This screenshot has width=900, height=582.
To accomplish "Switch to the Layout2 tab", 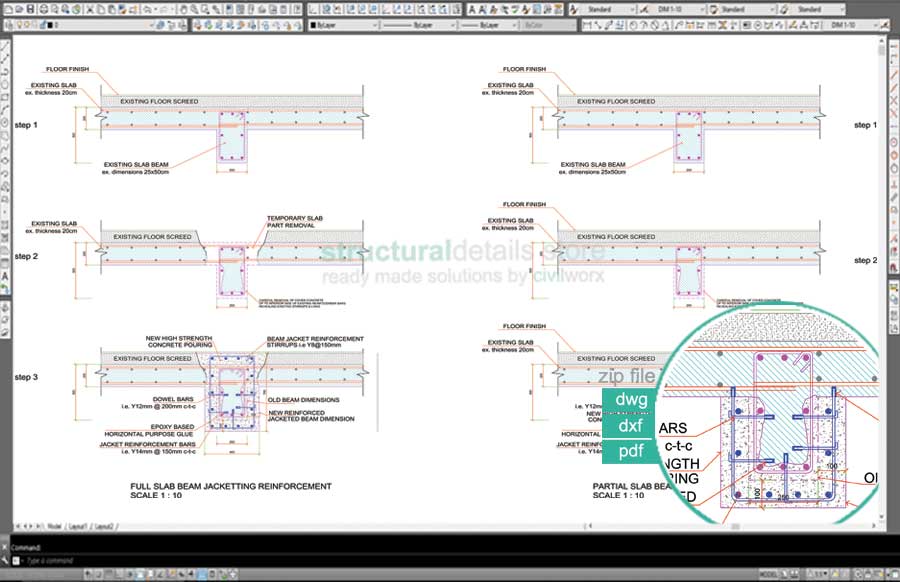I will point(103,525).
